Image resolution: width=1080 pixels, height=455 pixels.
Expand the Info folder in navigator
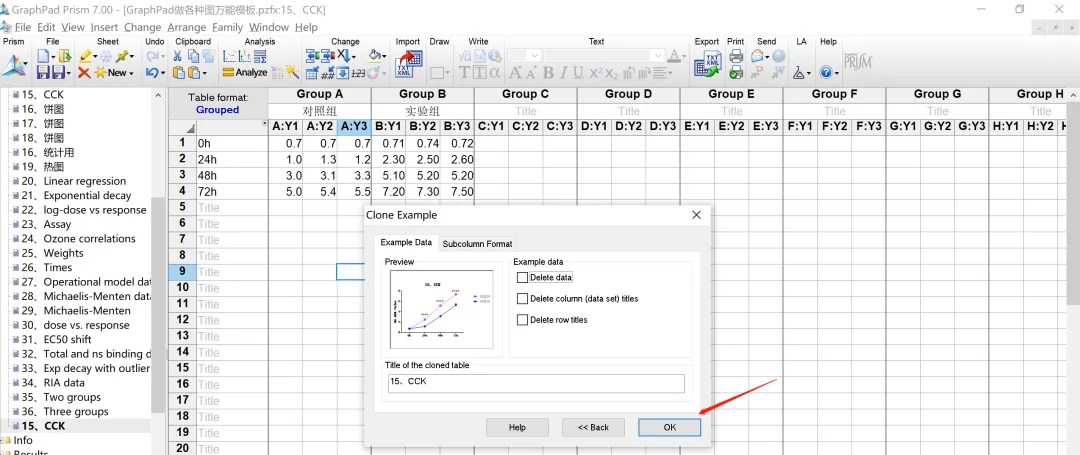coord(3,441)
